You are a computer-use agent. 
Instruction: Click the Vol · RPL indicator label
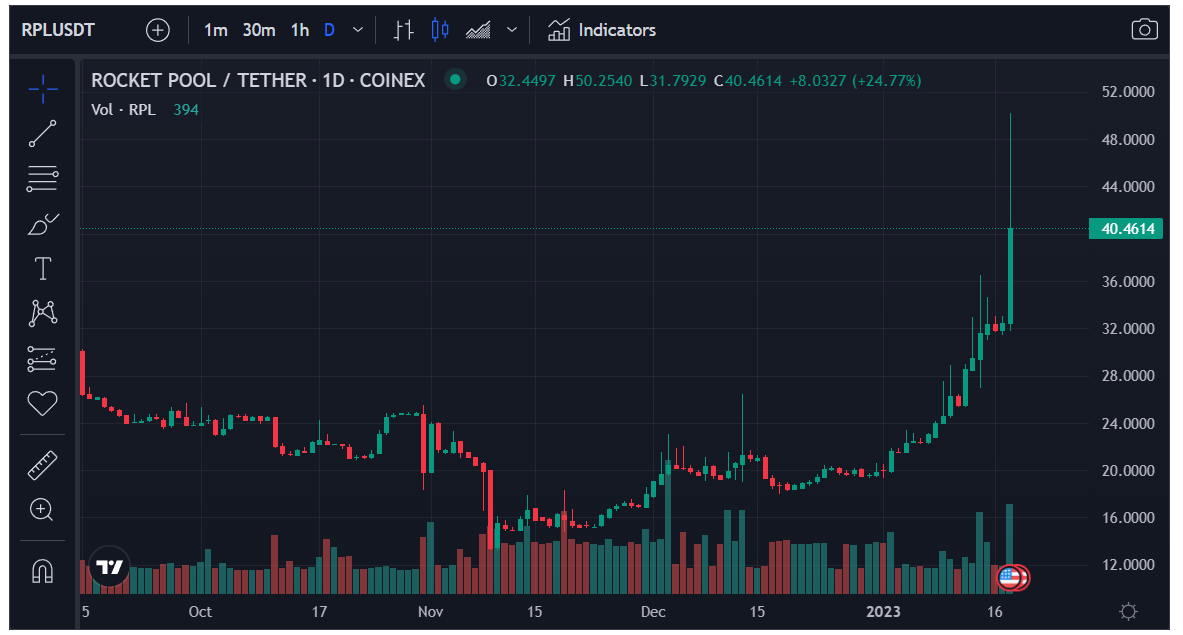coord(123,109)
